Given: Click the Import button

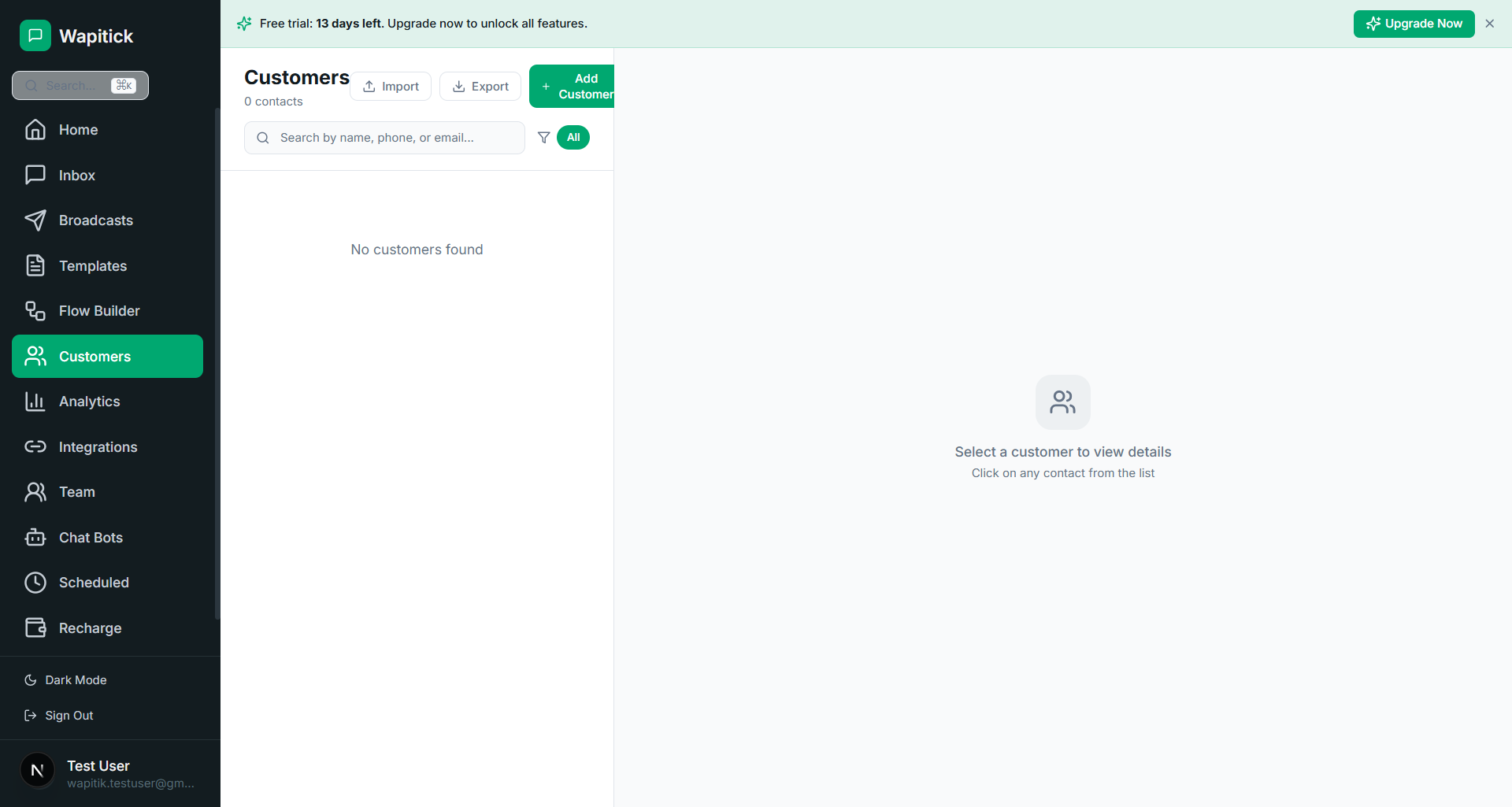Looking at the screenshot, I should 391,87.
